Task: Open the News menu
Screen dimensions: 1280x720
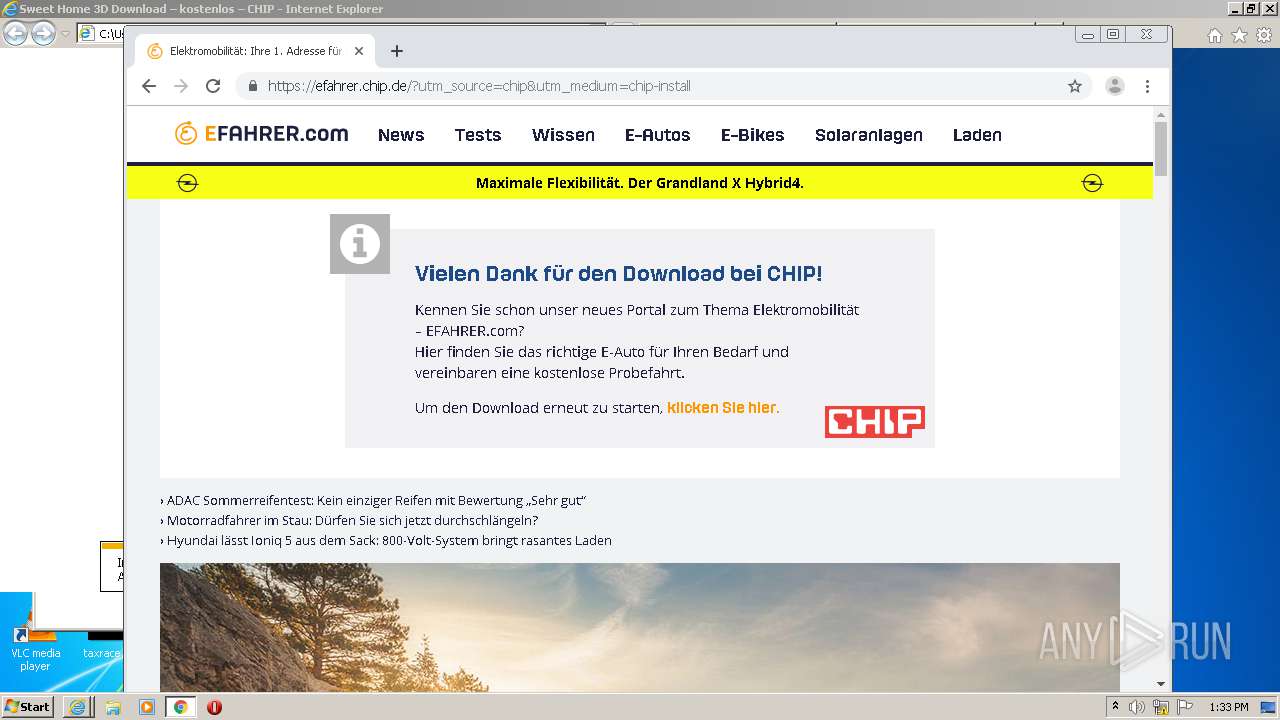Action: pos(401,135)
